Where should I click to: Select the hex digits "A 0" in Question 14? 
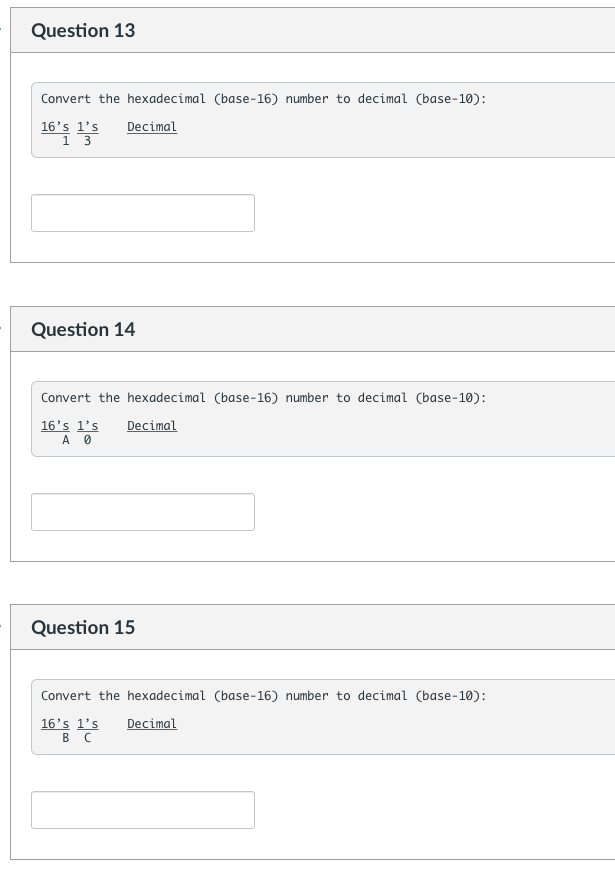pos(76,439)
